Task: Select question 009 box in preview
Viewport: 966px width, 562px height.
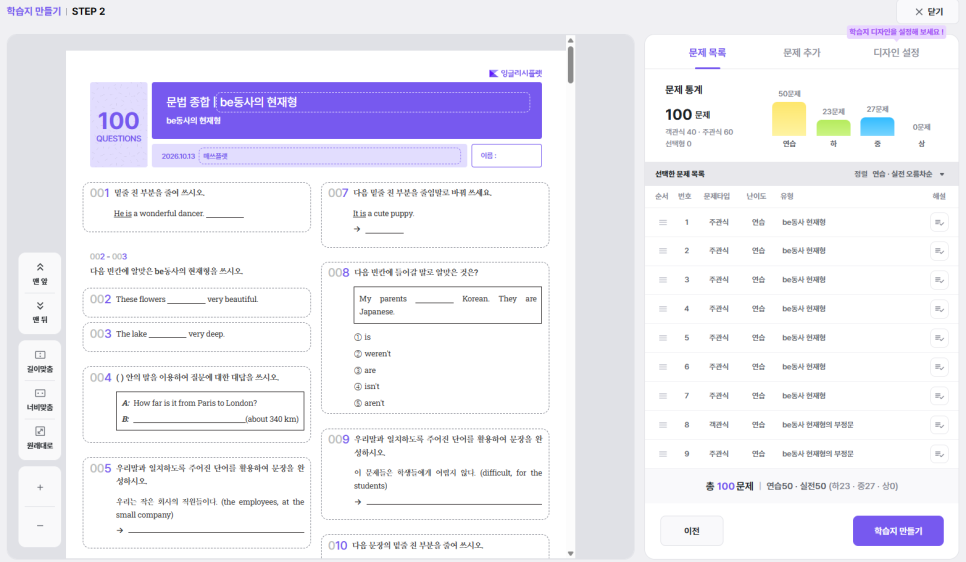Action: click(435, 474)
